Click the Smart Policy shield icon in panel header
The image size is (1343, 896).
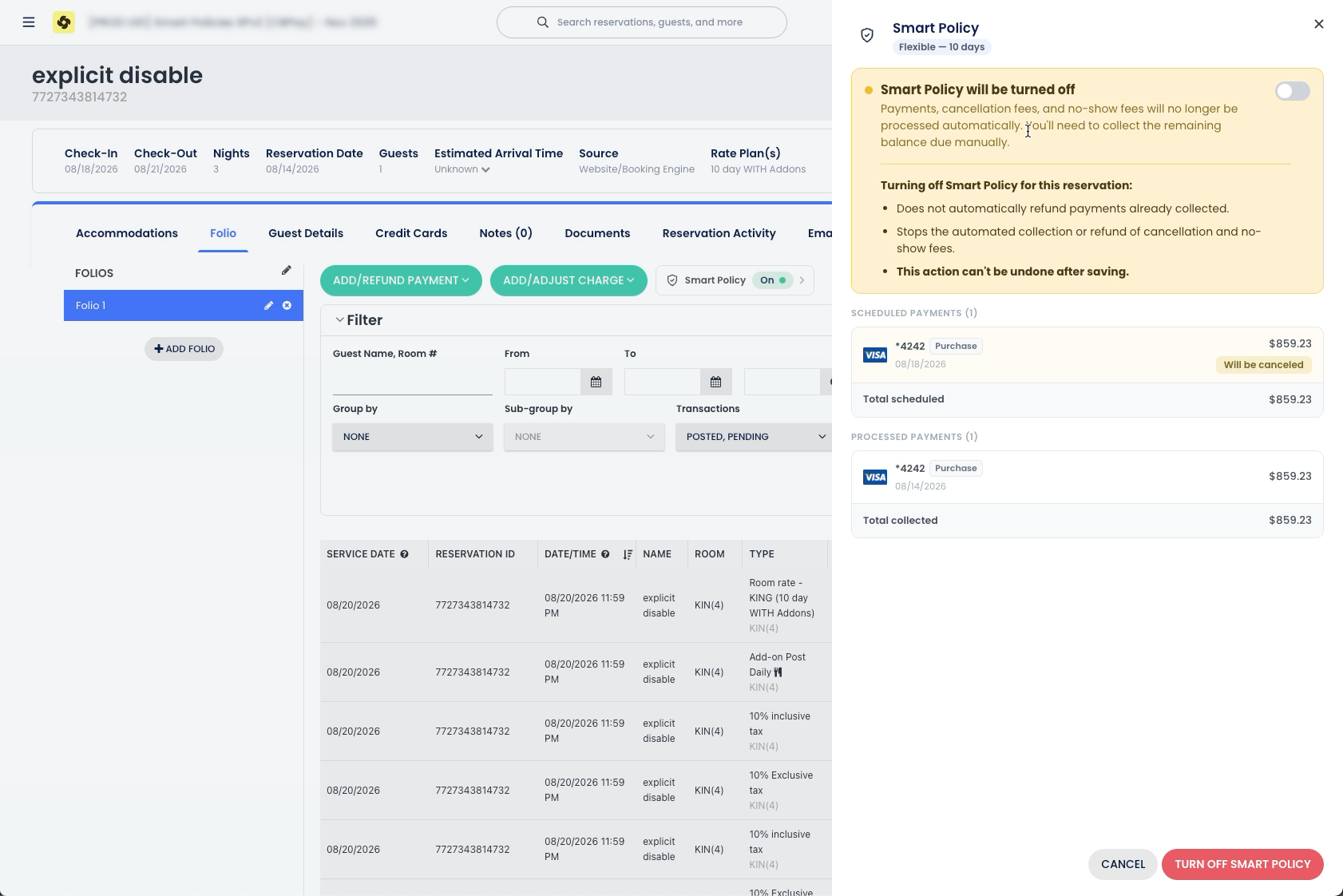867,35
